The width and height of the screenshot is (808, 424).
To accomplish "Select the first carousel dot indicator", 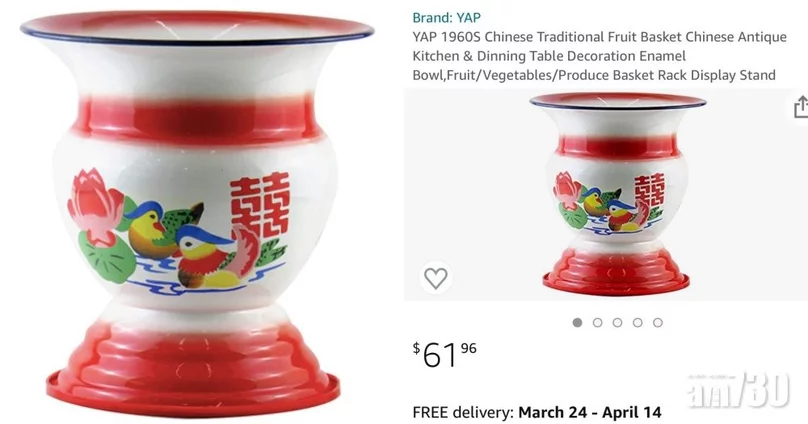I will [577, 323].
